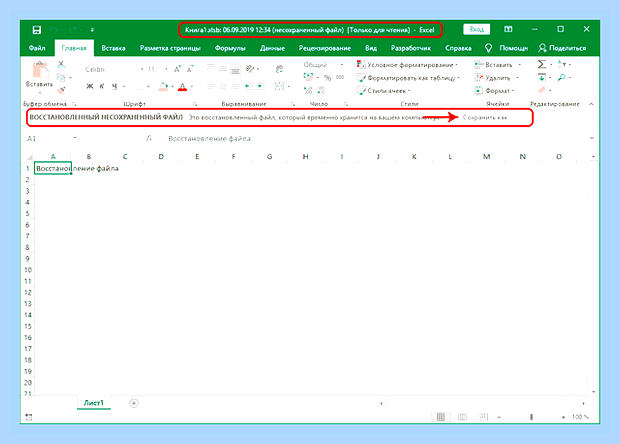
Task: Open the Файл menu tab
Action: point(37,48)
